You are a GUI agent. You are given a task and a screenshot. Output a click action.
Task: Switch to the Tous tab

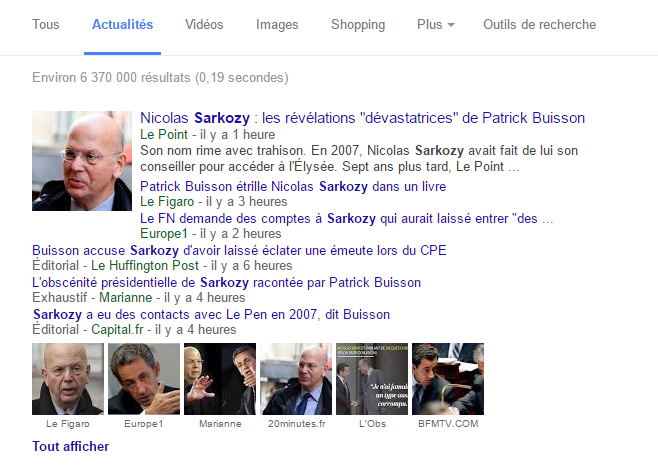(46, 24)
